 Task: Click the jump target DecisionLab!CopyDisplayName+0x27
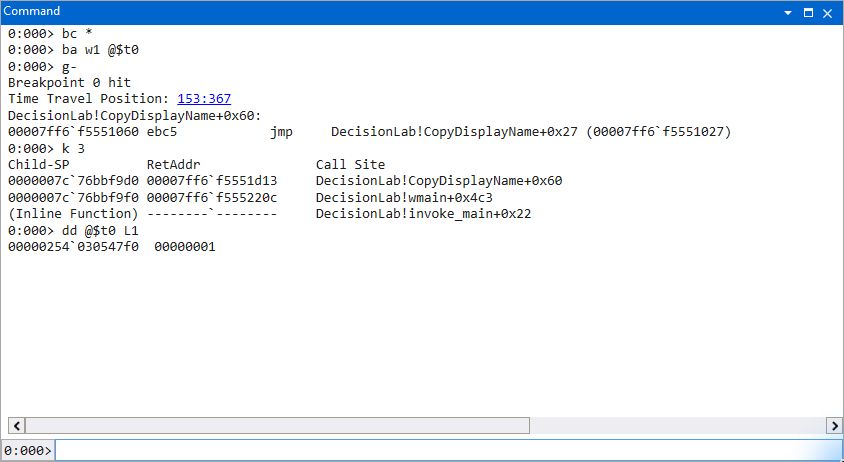(x=454, y=132)
